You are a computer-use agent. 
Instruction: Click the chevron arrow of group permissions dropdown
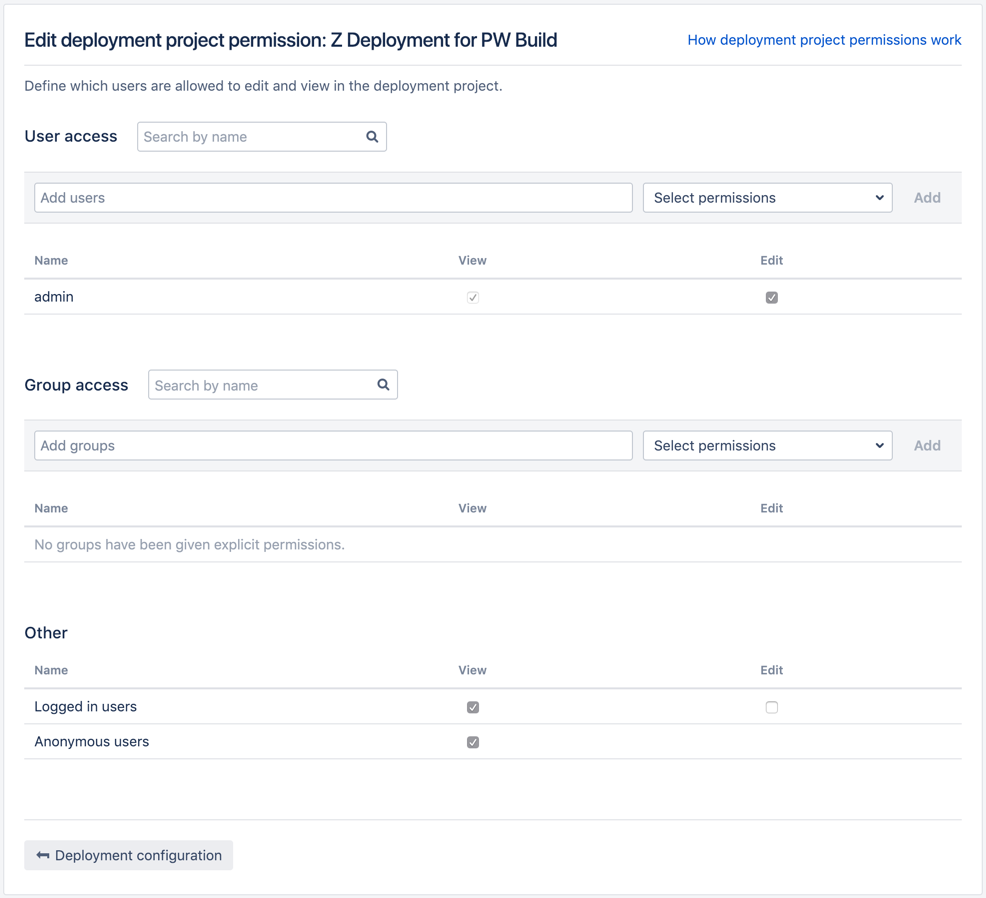point(879,445)
